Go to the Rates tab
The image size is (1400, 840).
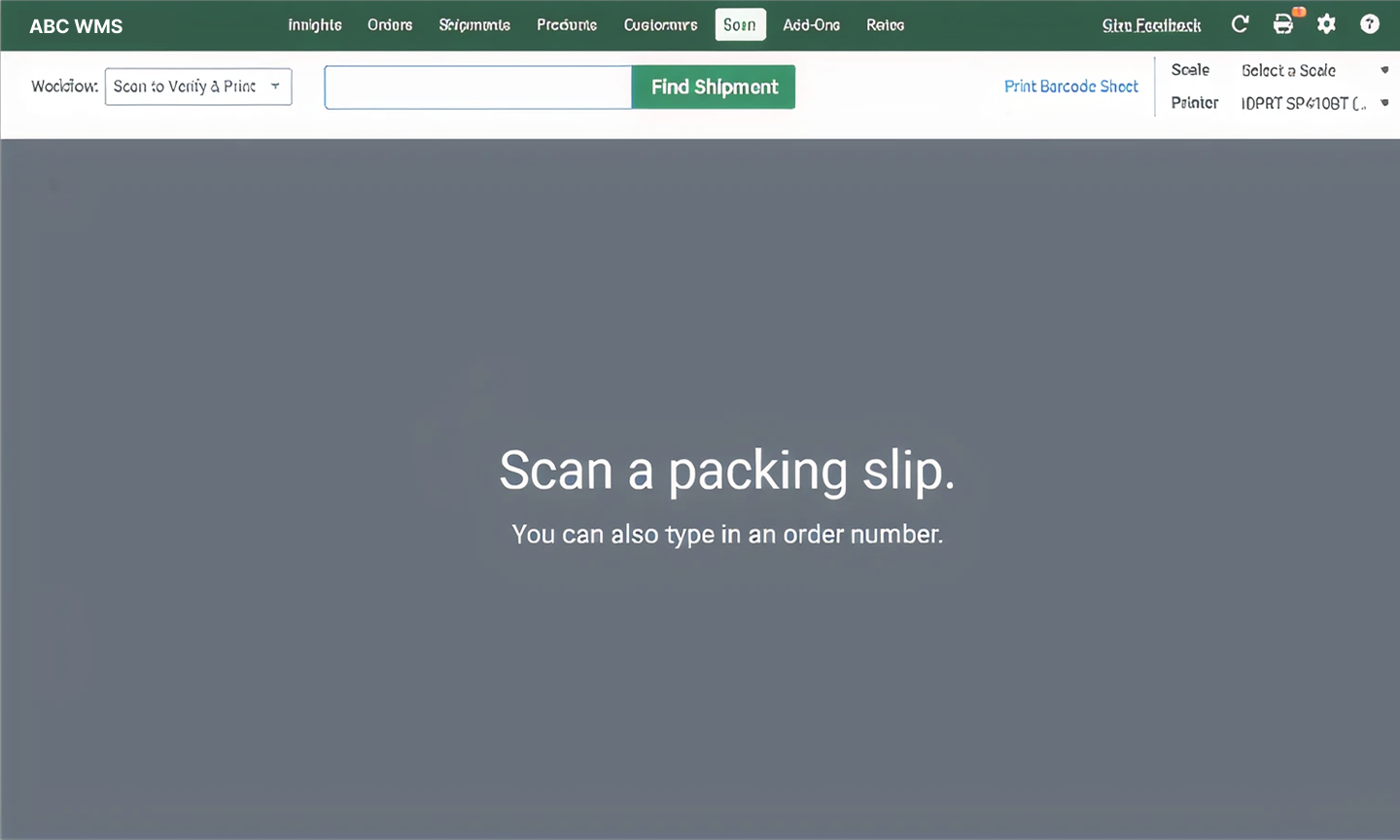tap(885, 25)
